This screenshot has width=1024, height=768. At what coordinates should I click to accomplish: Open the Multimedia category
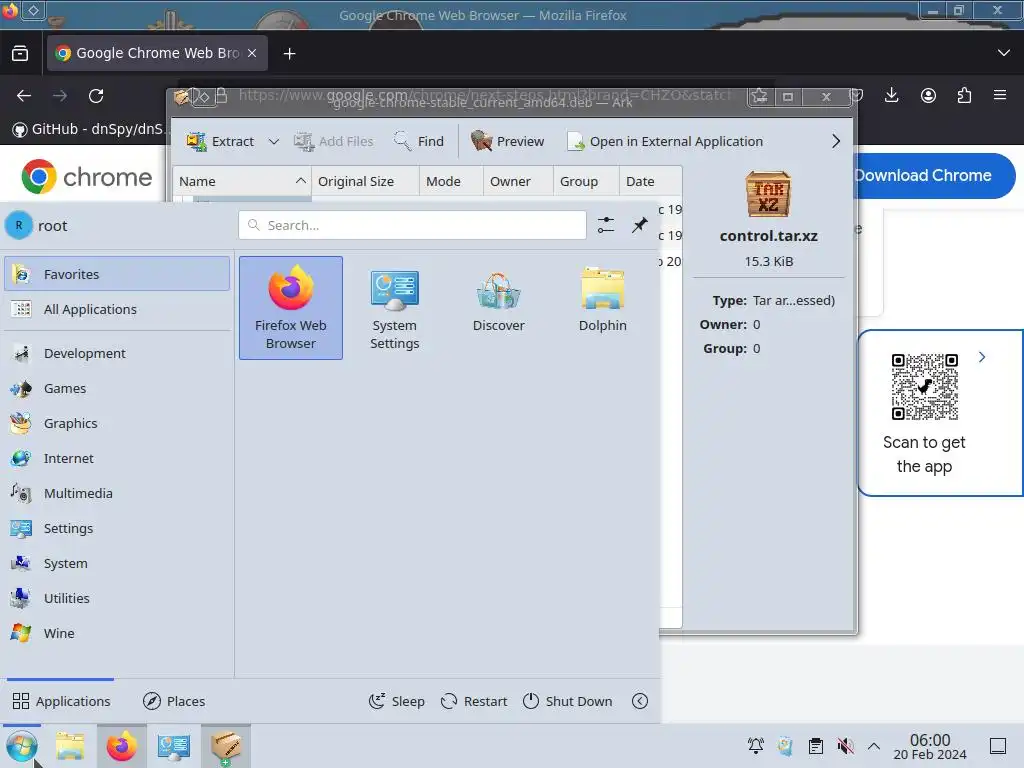[x=117, y=493]
